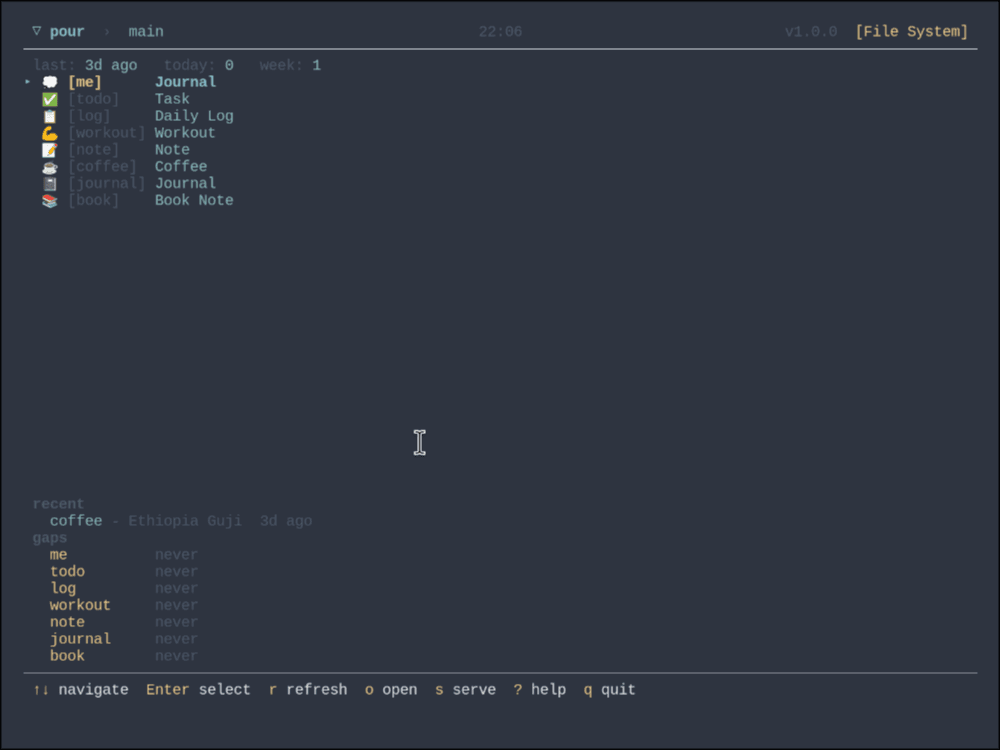Click the pour triangle logo in header
The image size is (1000, 750).
(x=37, y=31)
